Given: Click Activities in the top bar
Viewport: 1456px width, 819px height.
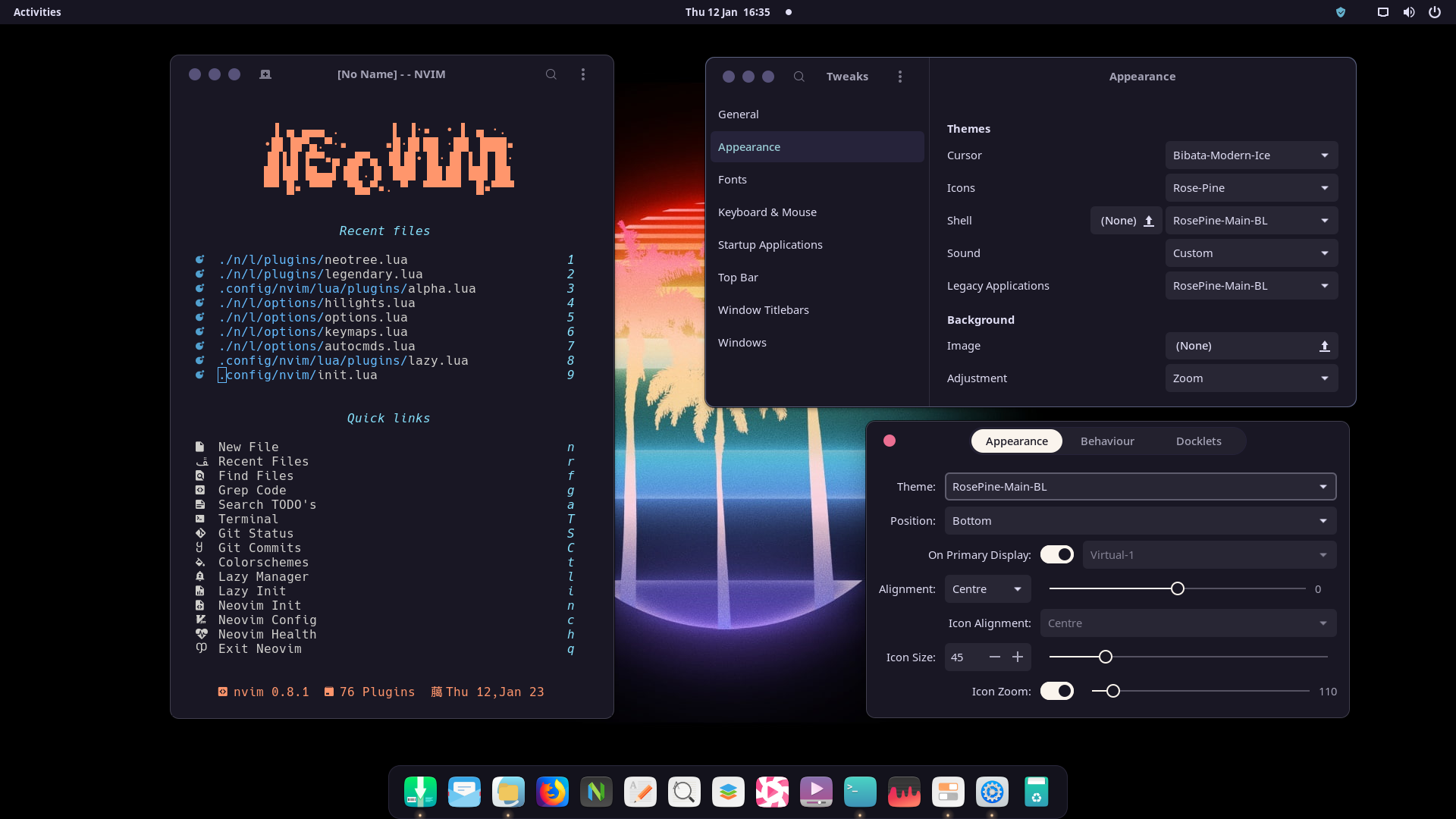Looking at the screenshot, I should click(37, 12).
